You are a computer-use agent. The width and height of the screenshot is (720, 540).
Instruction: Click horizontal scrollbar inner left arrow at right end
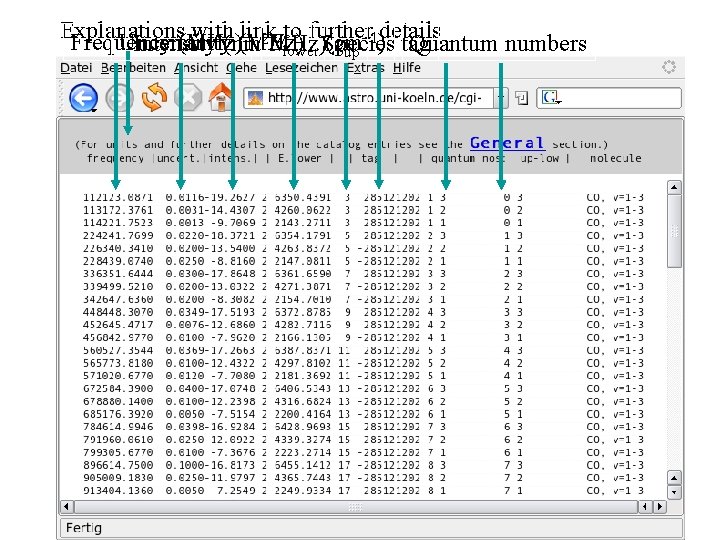(645, 506)
